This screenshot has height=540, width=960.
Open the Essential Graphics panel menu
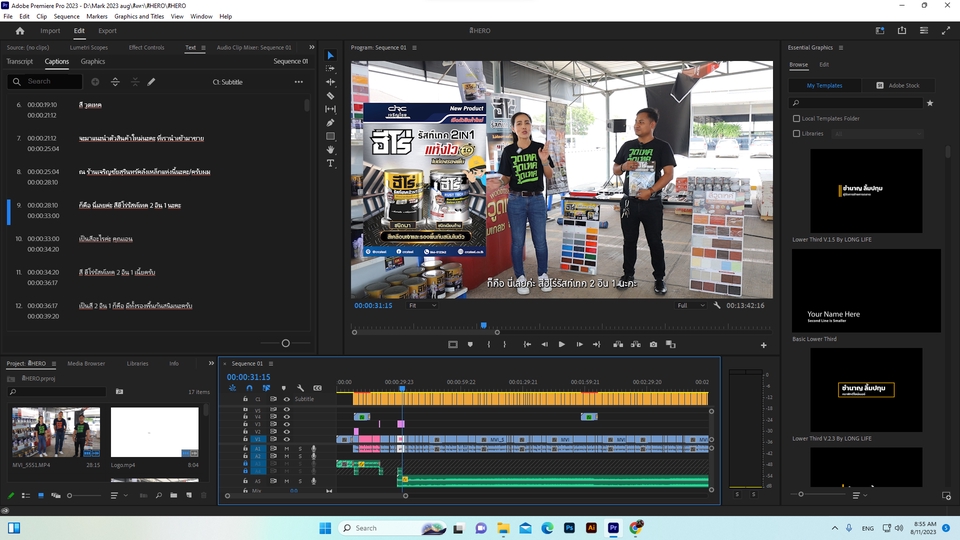pos(841,47)
